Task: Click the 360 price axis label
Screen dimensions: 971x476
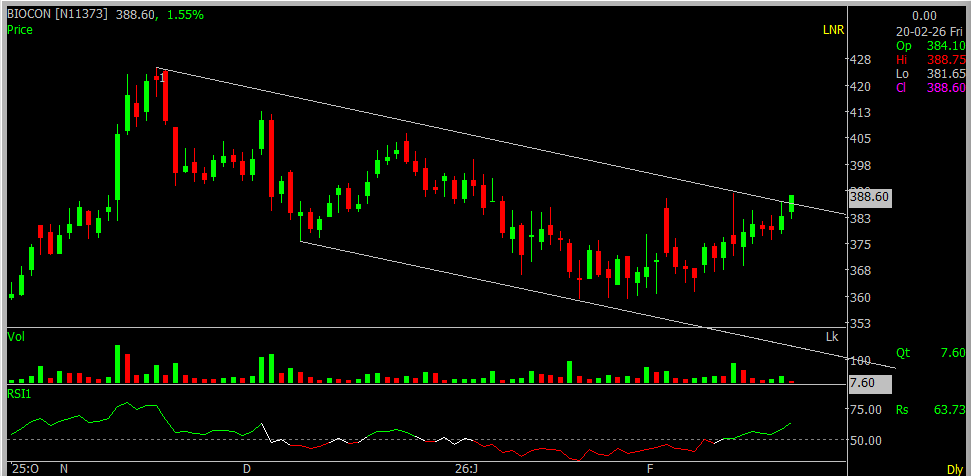Action: click(861, 297)
